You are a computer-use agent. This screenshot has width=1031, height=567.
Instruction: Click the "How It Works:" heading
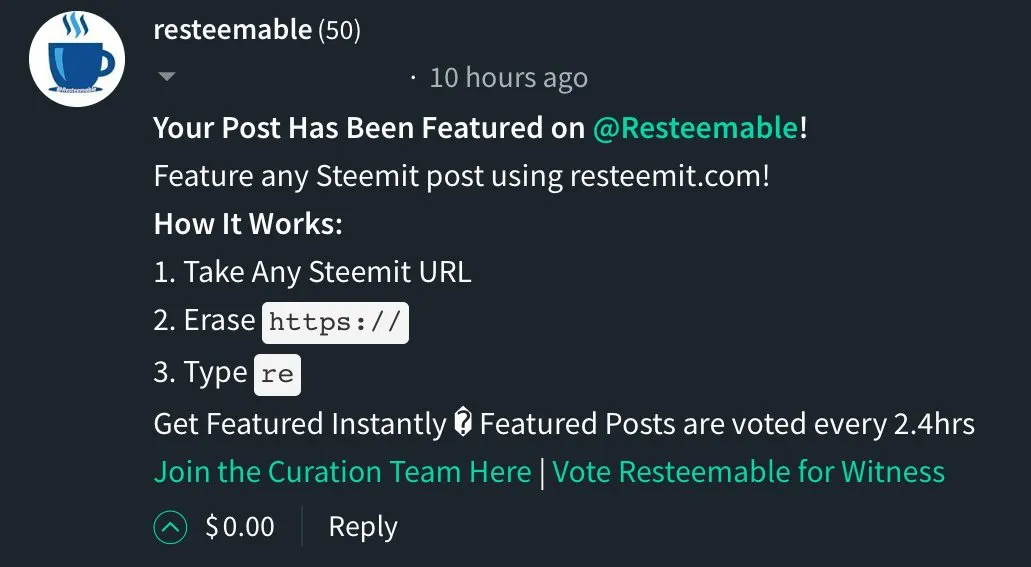[249, 224]
